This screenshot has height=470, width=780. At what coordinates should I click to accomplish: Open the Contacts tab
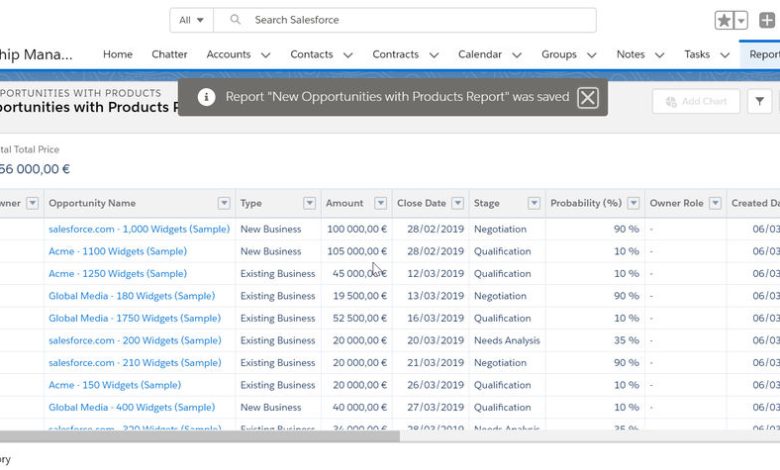point(311,54)
